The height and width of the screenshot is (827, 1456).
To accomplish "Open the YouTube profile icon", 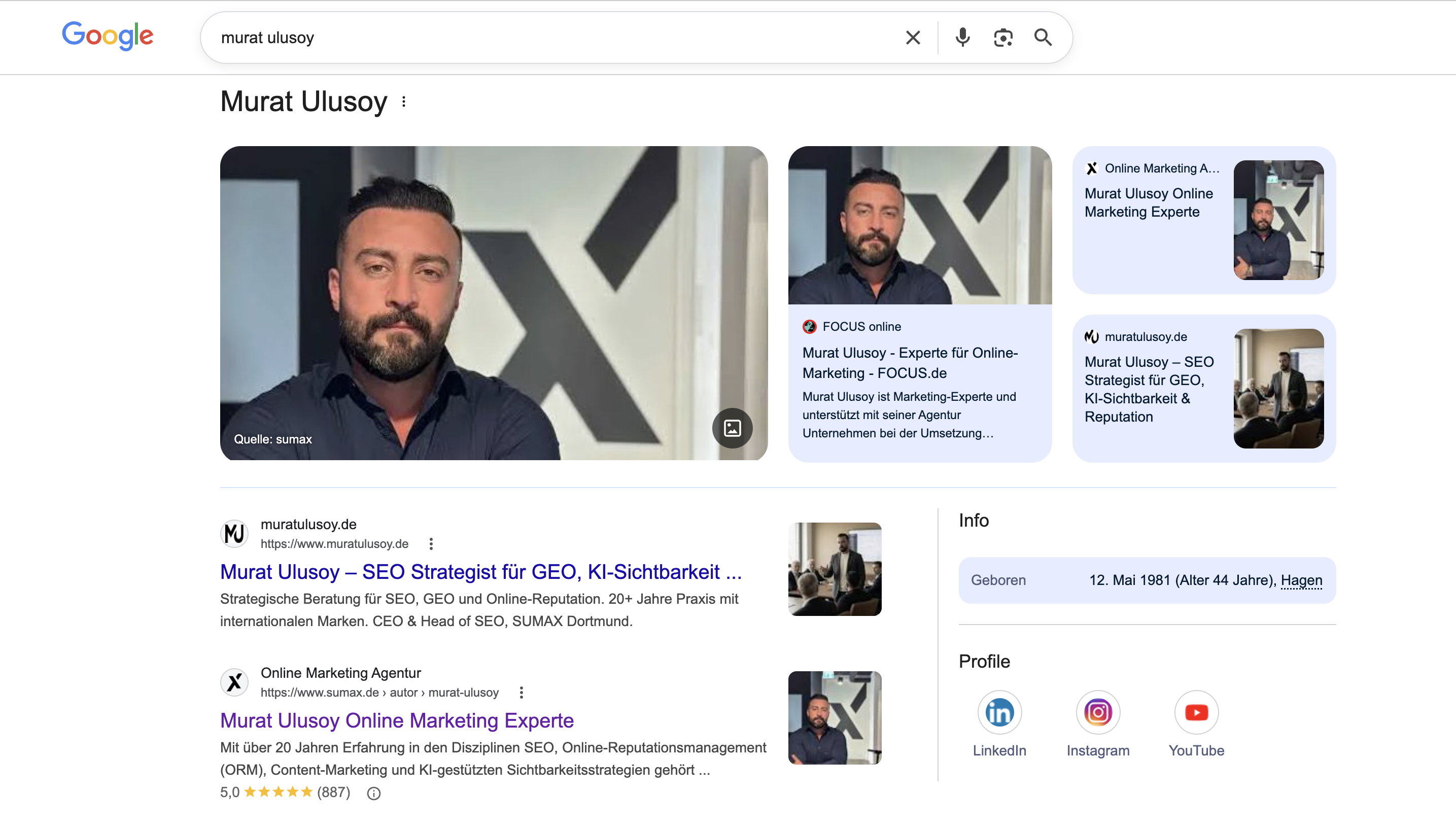I will coord(1196,712).
